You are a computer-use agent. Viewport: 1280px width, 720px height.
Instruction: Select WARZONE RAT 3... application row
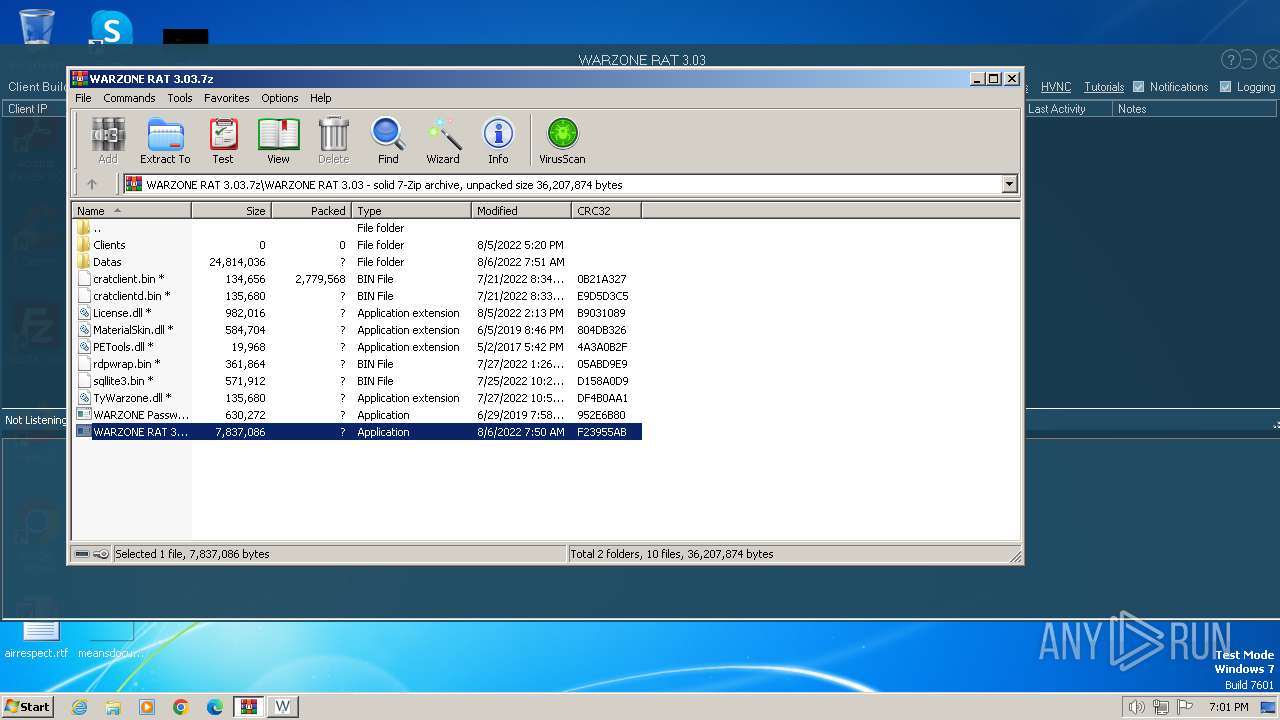tap(358, 432)
